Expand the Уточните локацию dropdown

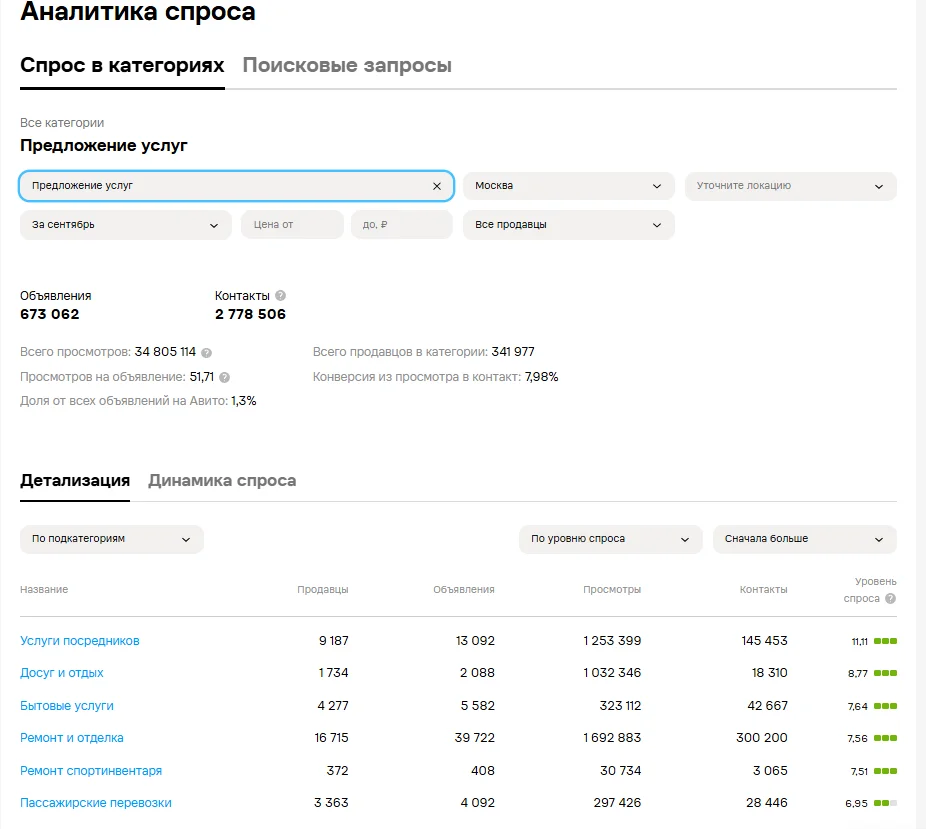(791, 186)
